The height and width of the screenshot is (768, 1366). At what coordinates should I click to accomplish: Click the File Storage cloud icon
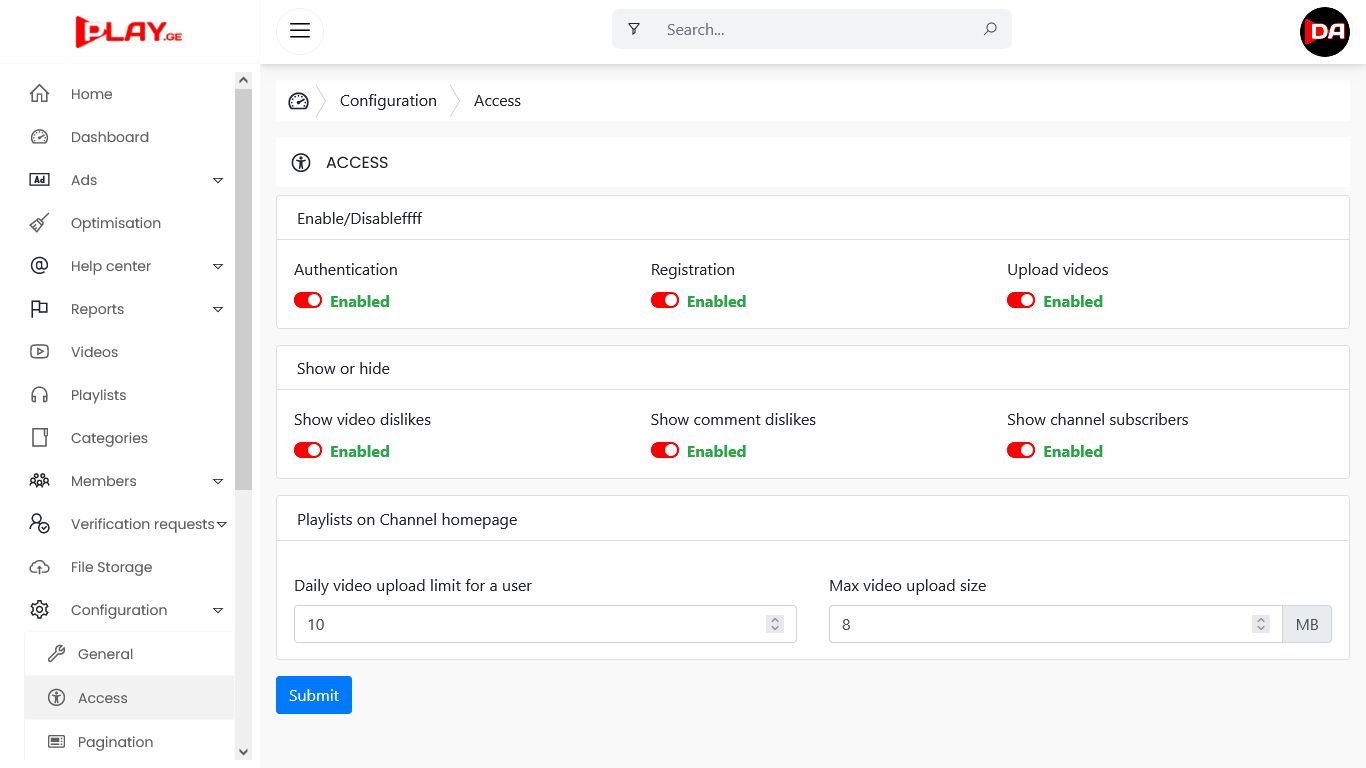39,567
